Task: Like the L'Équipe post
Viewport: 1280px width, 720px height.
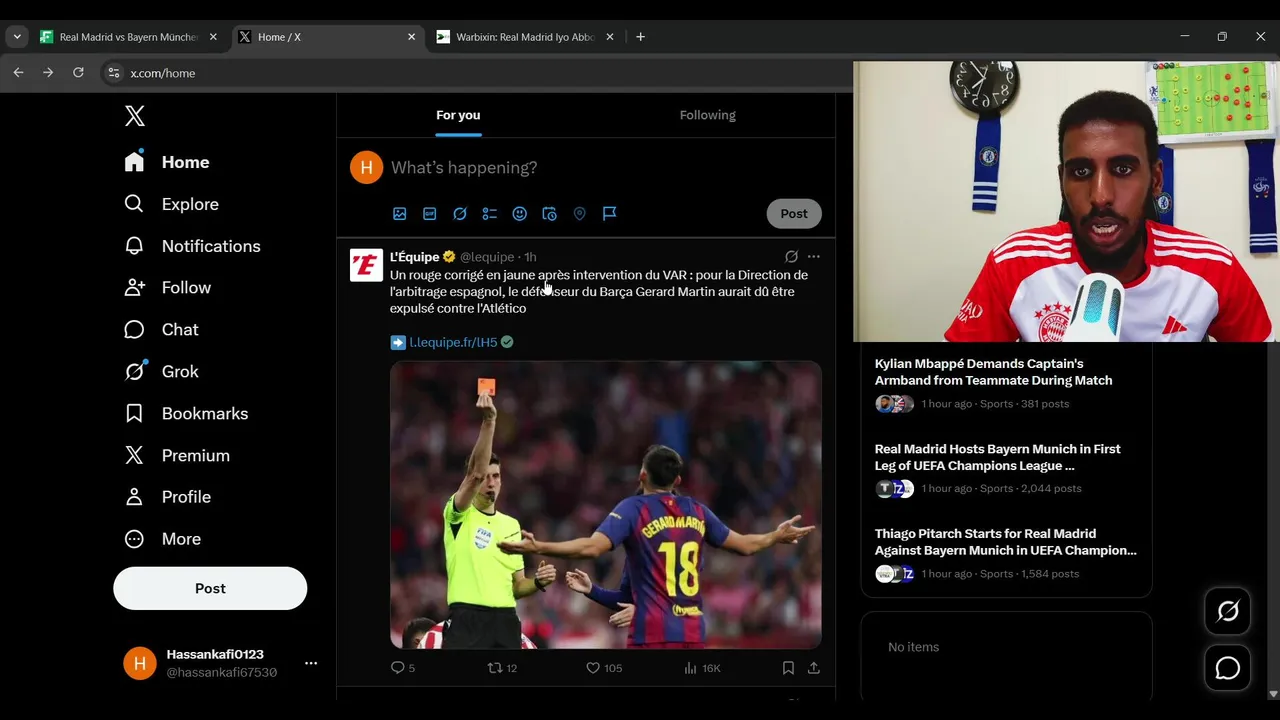Action: tap(604, 668)
